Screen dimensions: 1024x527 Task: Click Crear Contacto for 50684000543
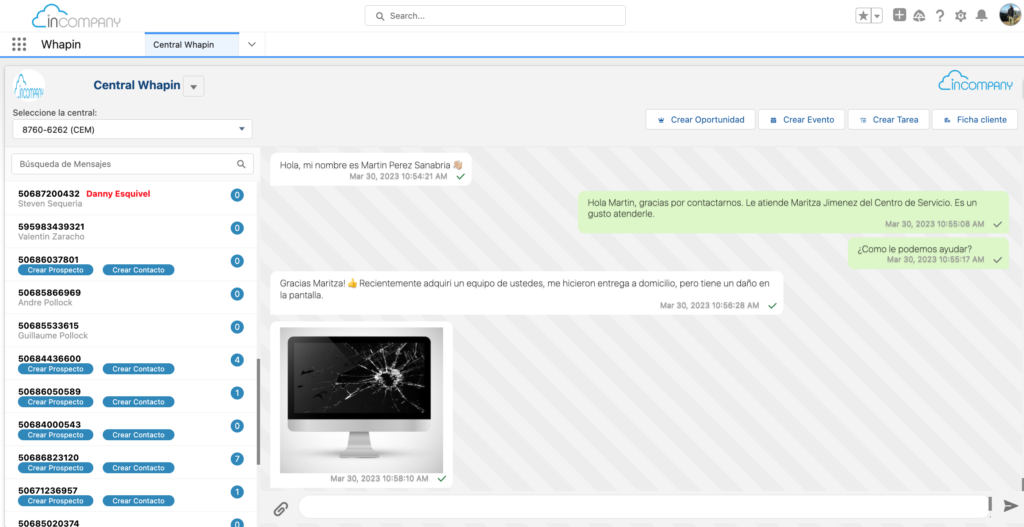click(138, 435)
